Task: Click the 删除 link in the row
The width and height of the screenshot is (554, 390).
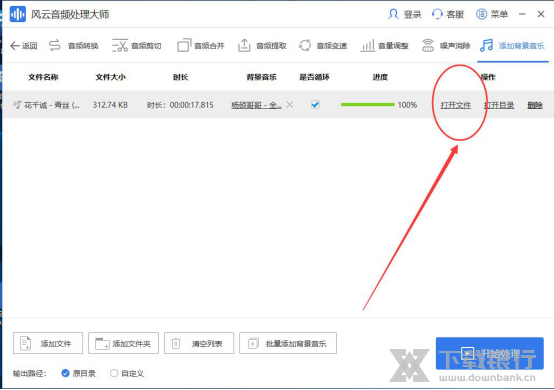Action: tap(535, 105)
